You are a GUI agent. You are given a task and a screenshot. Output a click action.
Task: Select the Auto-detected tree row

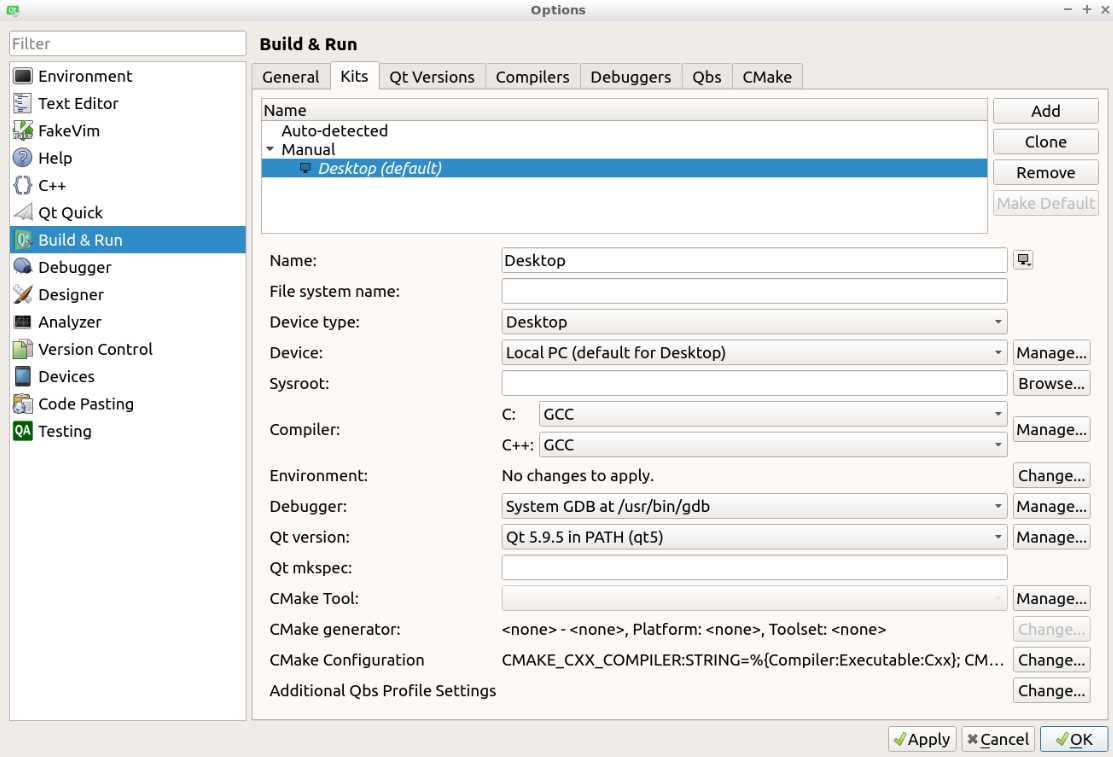tap(624, 131)
